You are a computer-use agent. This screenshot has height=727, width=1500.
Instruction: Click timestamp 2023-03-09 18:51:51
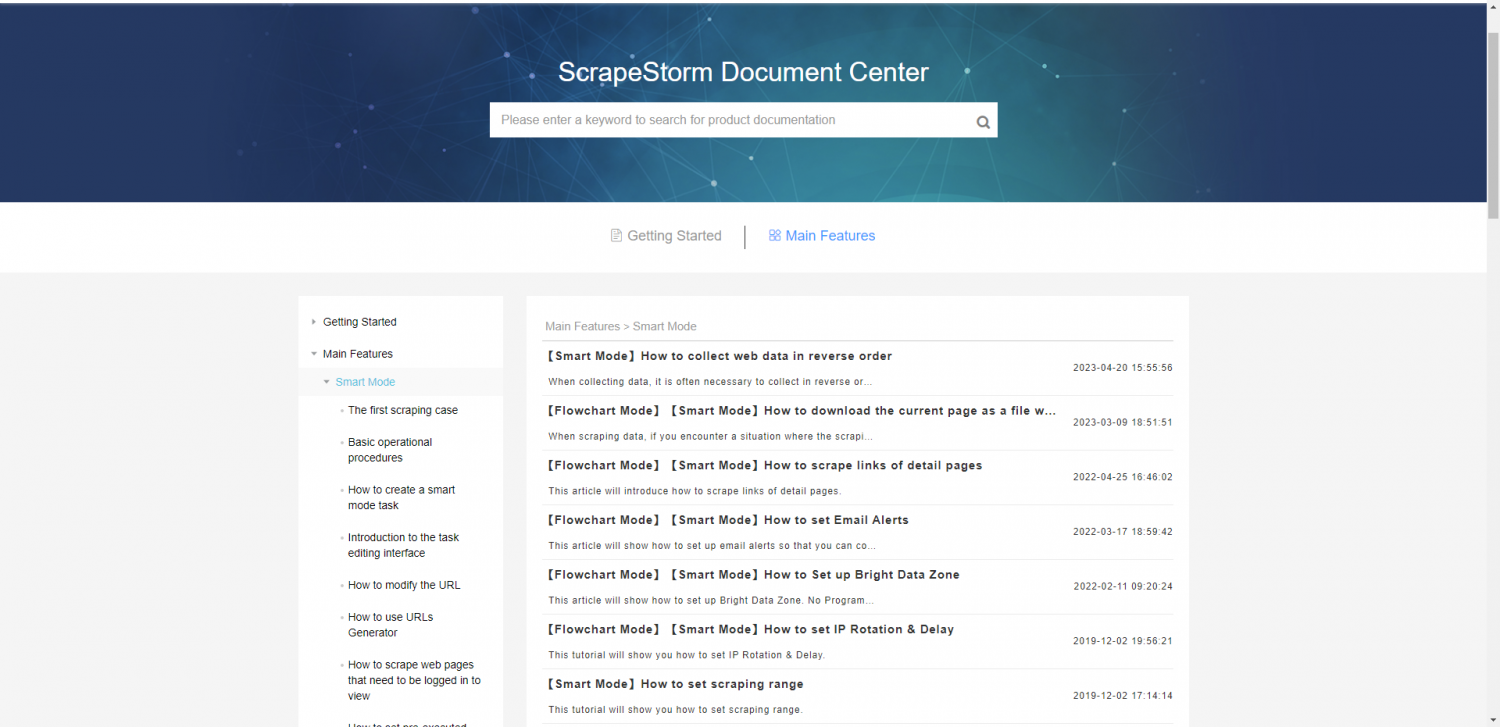(1123, 422)
